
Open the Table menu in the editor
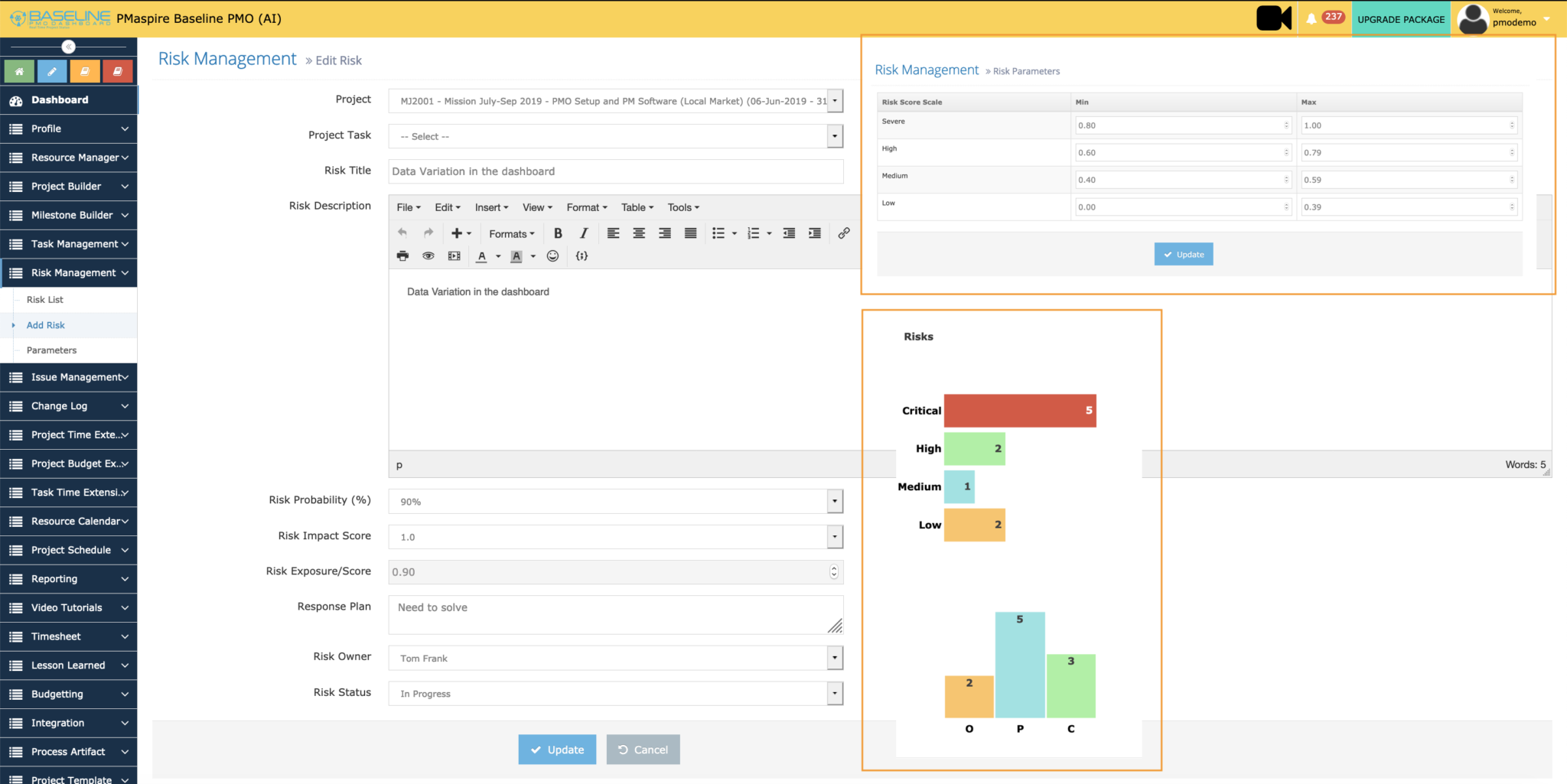637,207
